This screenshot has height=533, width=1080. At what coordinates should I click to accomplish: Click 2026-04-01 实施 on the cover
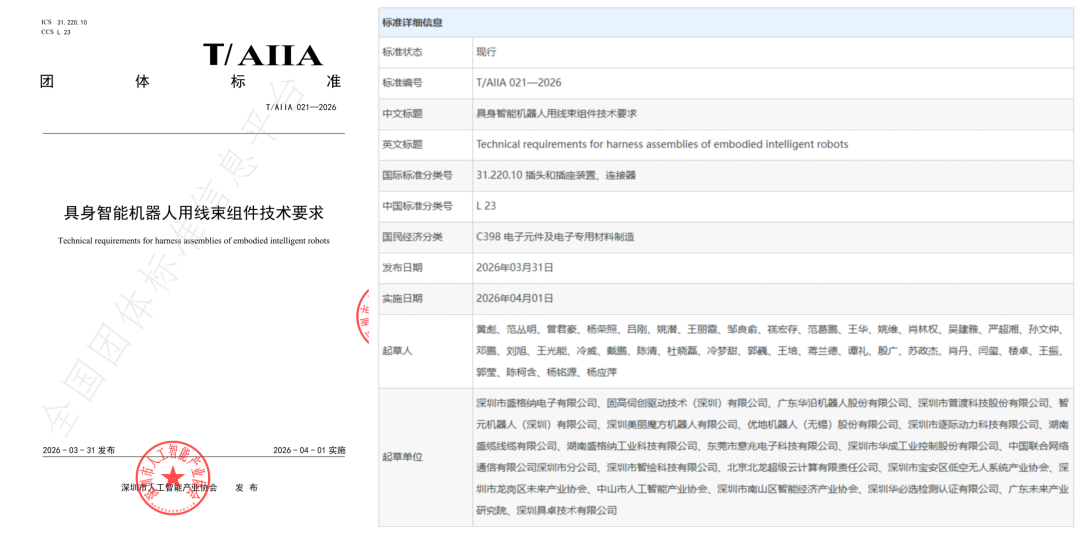click(309, 450)
